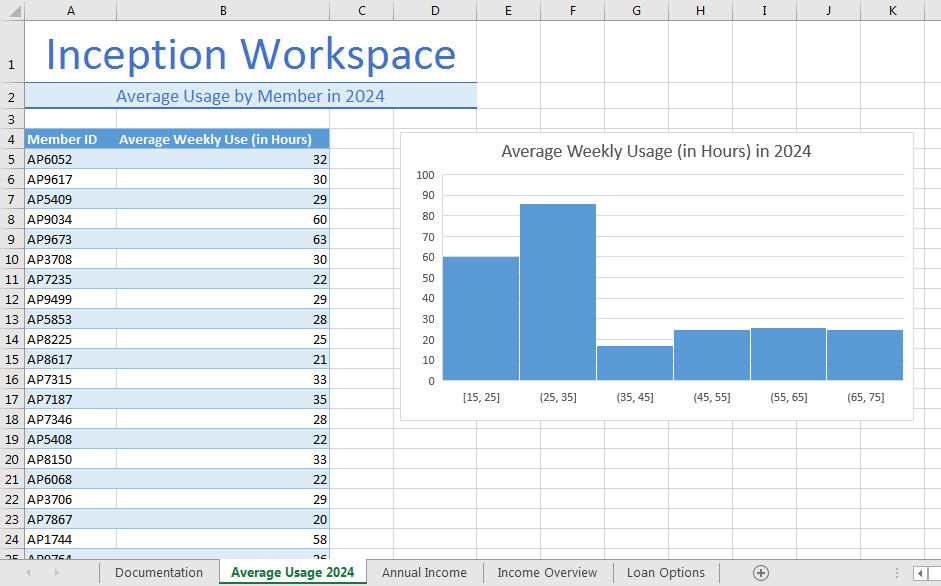The width and height of the screenshot is (941, 586).
Task: Select row 4 by its header
Action: coord(11,139)
